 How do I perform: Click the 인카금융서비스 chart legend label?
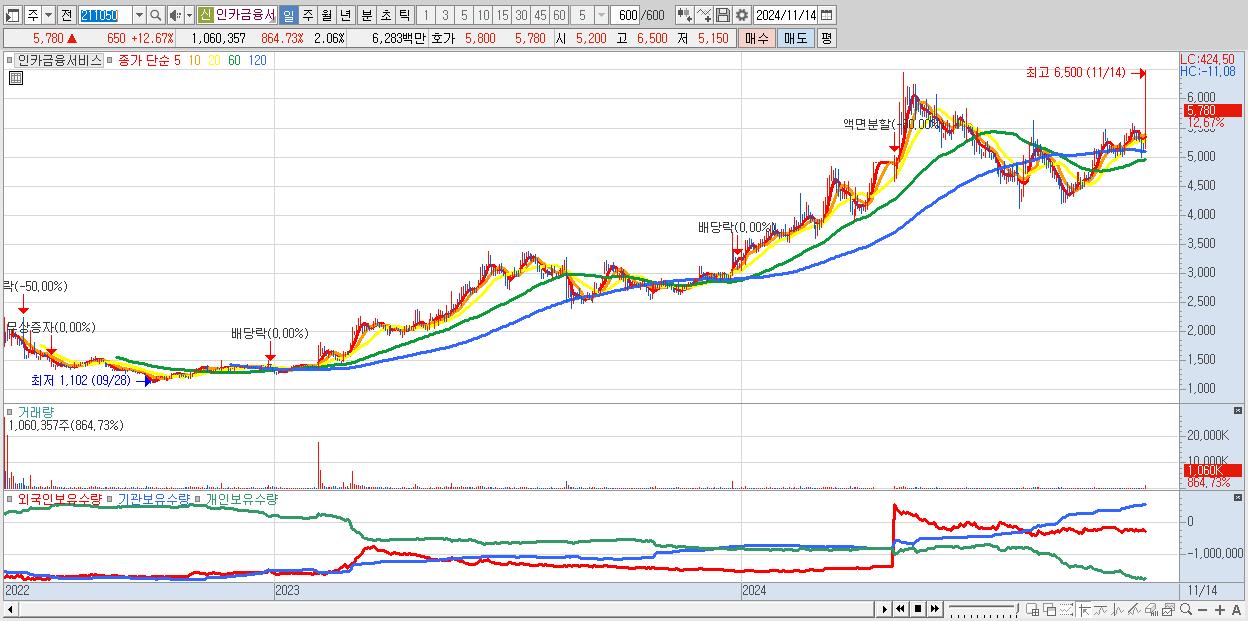pyautogui.click(x=60, y=60)
